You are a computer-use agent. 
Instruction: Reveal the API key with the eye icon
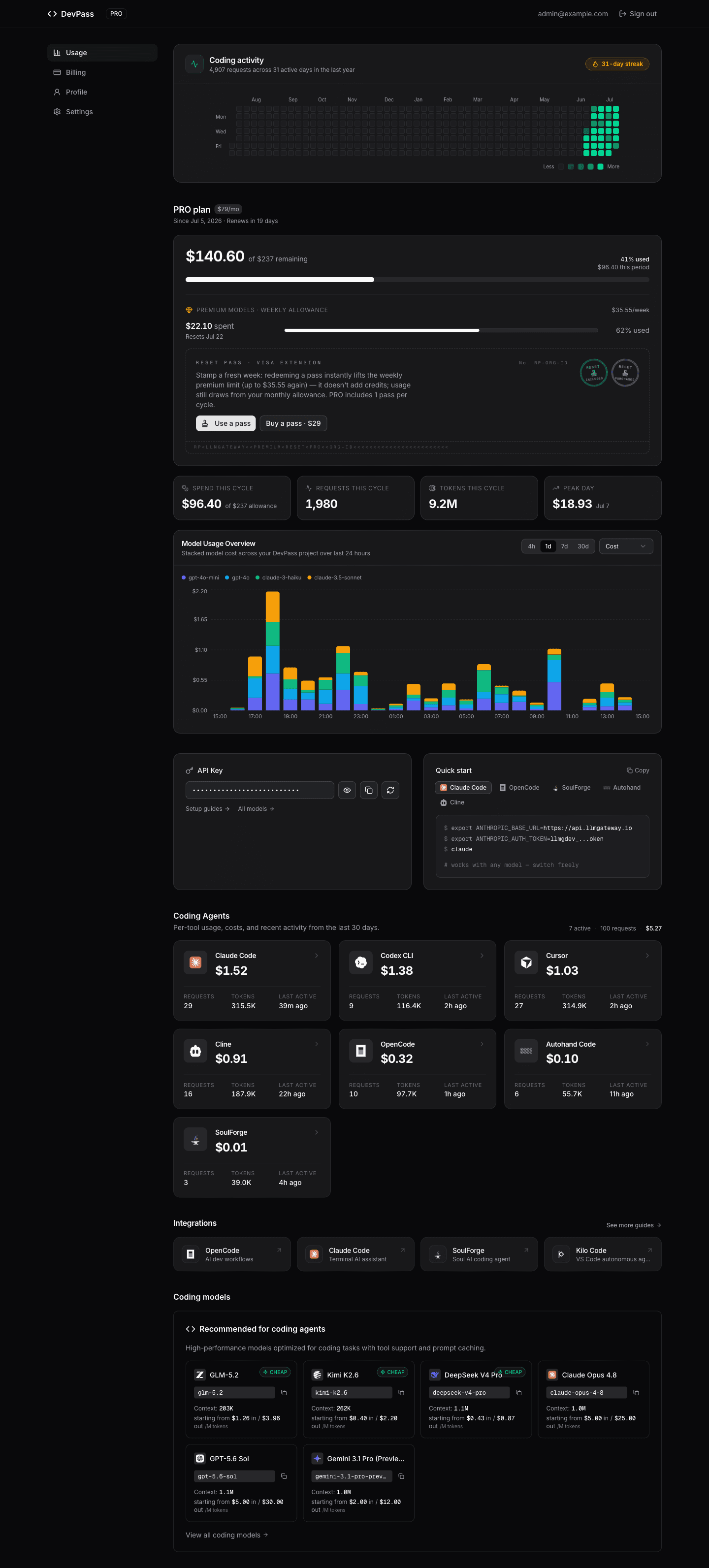[347, 790]
